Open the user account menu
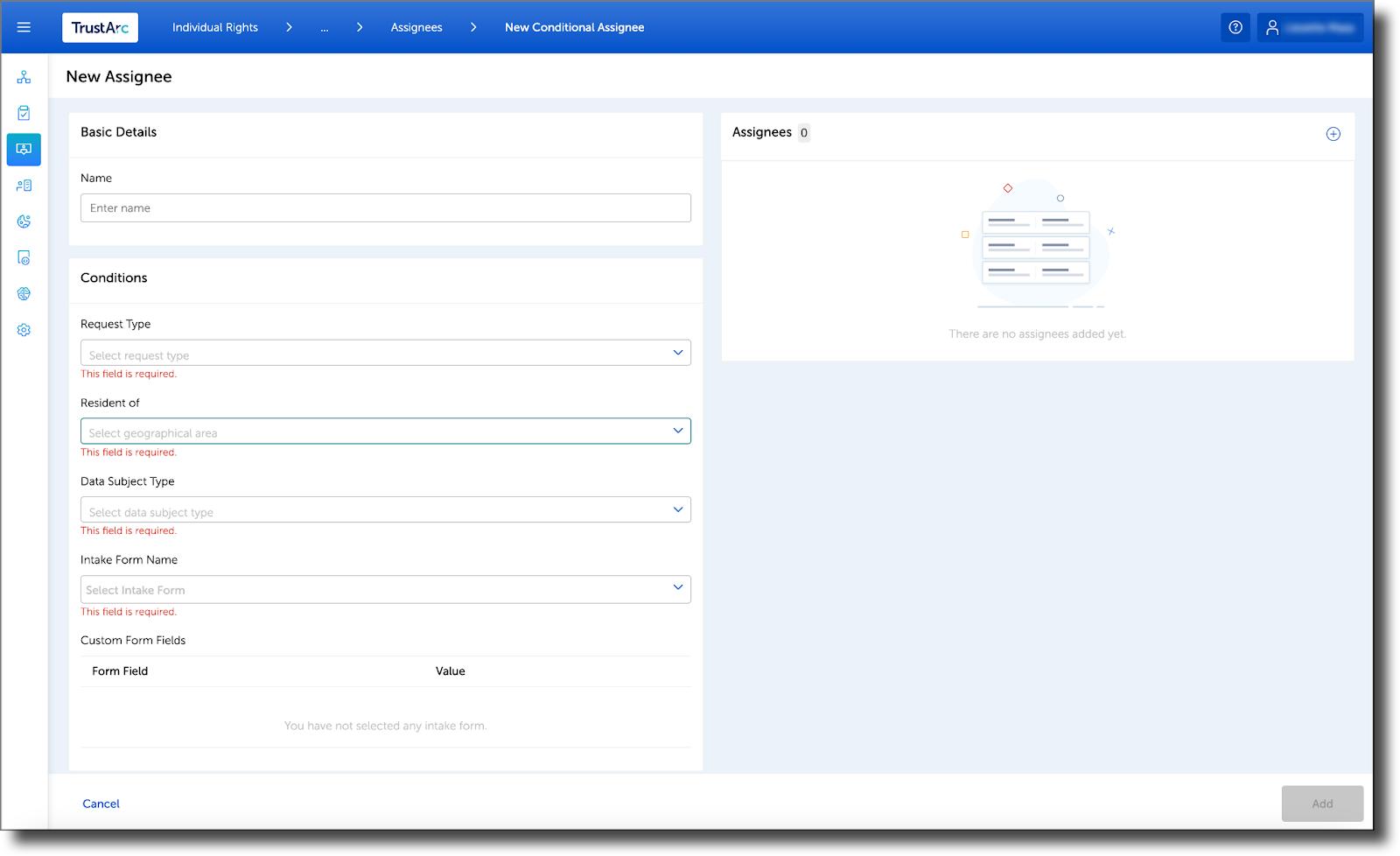1400x856 pixels. point(1309,27)
